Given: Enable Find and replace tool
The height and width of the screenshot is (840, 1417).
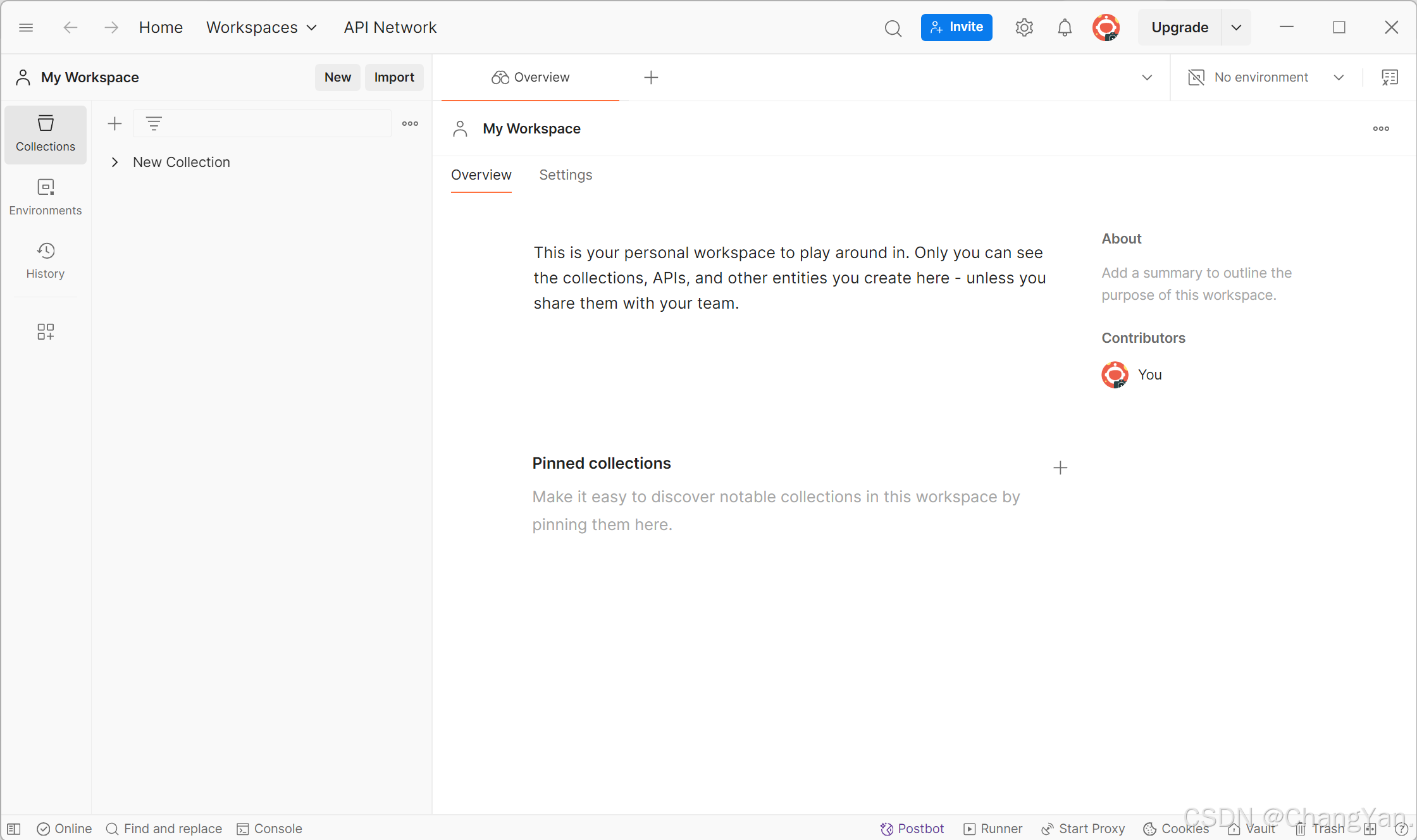Looking at the screenshot, I should pyautogui.click(x=163, y=828).
